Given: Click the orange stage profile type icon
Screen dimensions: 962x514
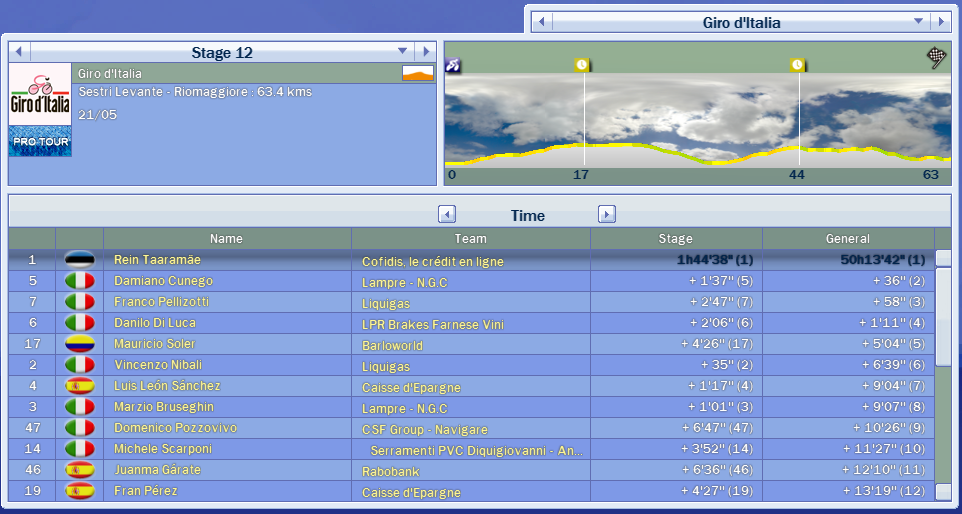Looking at the screenshot, I should (x=417, y=73).
